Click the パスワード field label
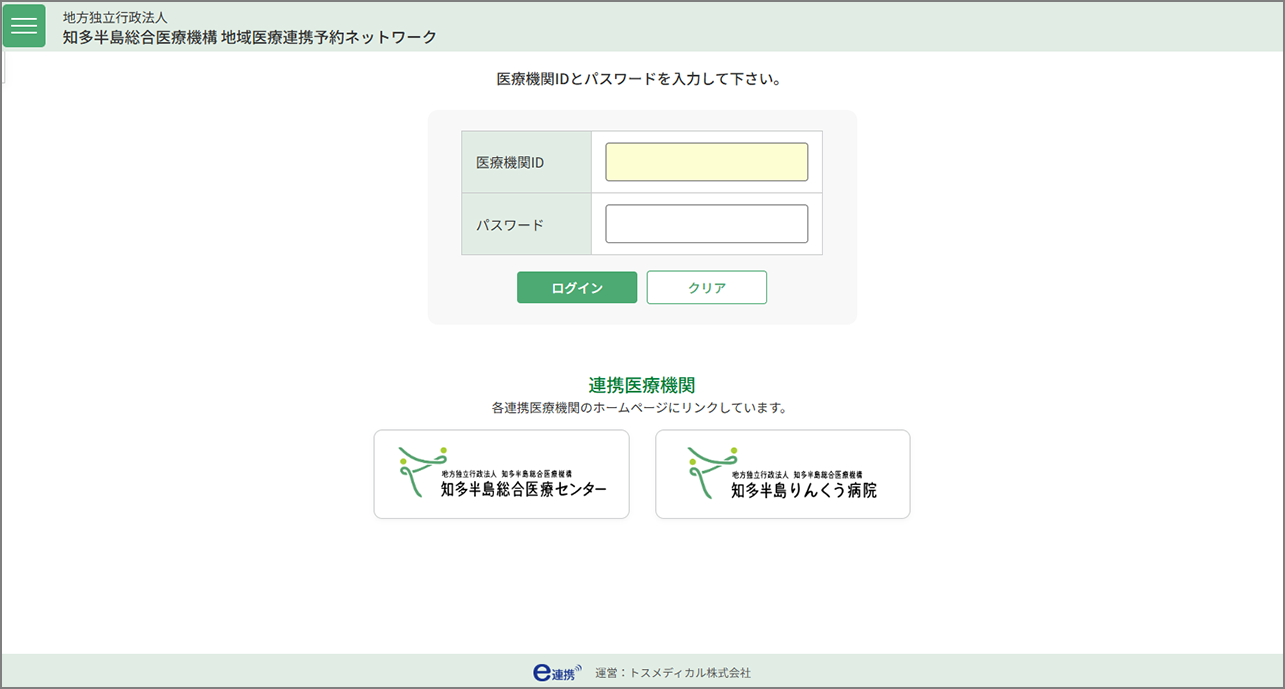Screen dimensions: 1285x689 pyautogui.click(x=510, y=225)
